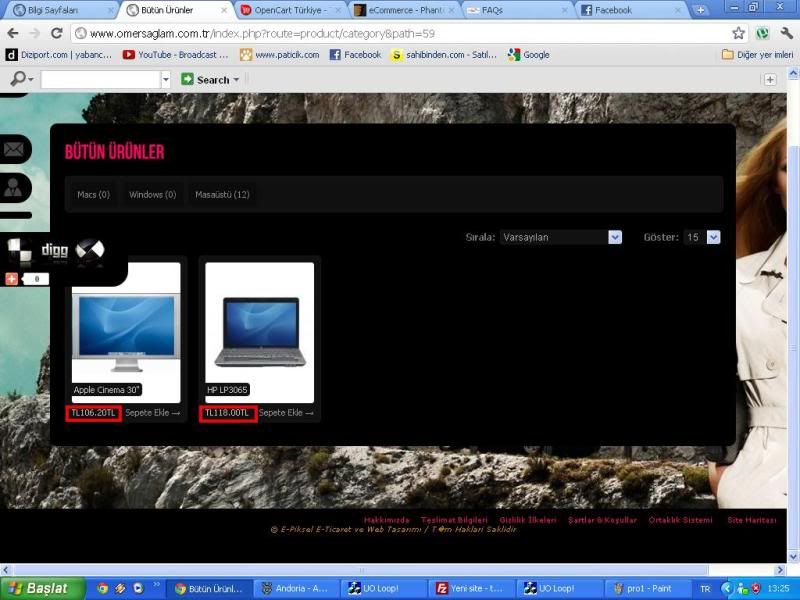
Task: Click the Apple Cinema 30" product image
Action: pyautogui.click(x=126, y=332)
